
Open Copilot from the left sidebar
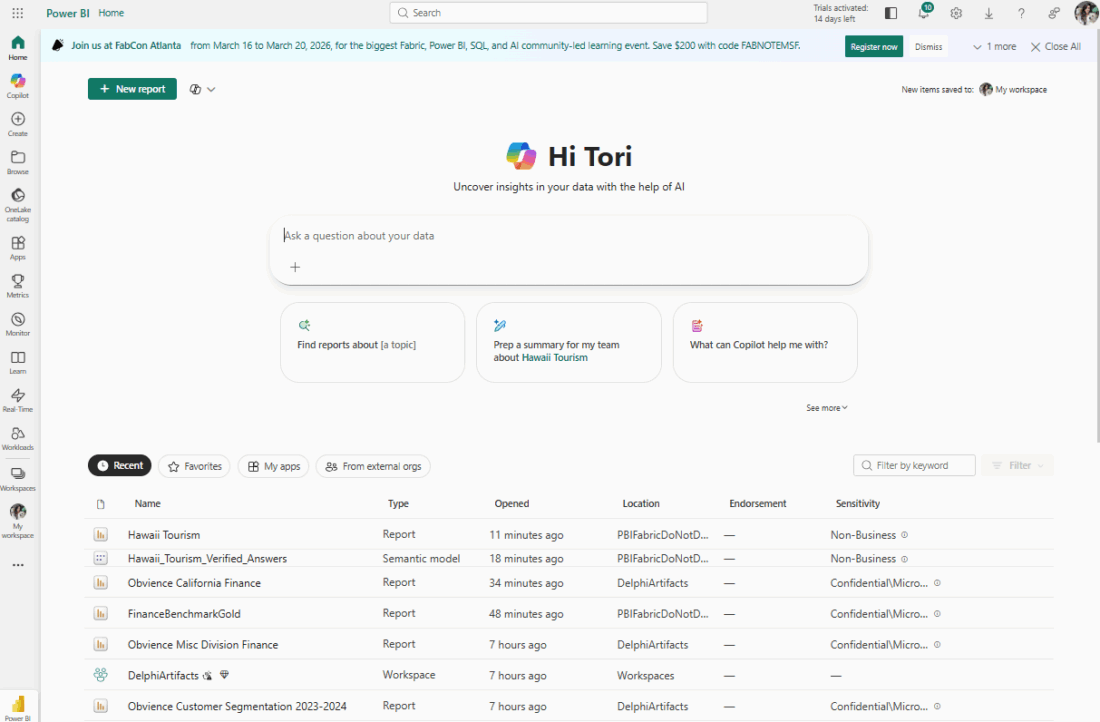[18, 85]
